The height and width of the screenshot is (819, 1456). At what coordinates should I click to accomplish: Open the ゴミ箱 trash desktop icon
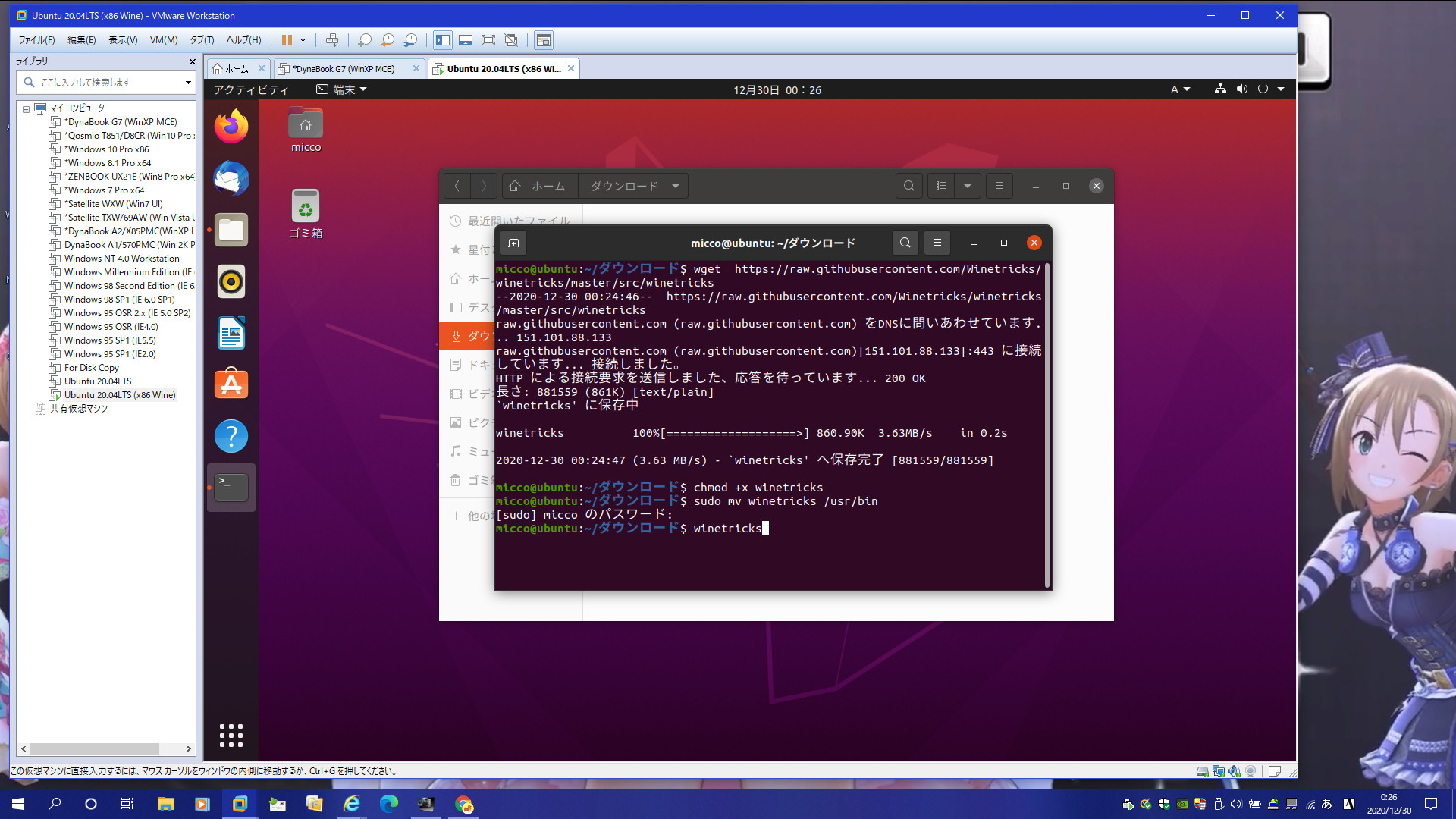point(306,214)
